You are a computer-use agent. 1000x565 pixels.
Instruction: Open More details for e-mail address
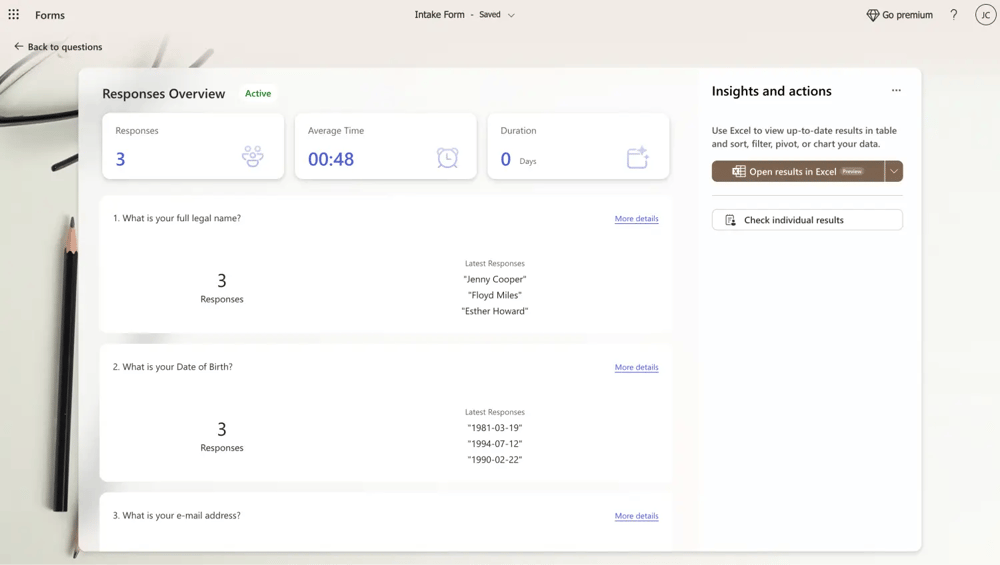click(636, 516)
